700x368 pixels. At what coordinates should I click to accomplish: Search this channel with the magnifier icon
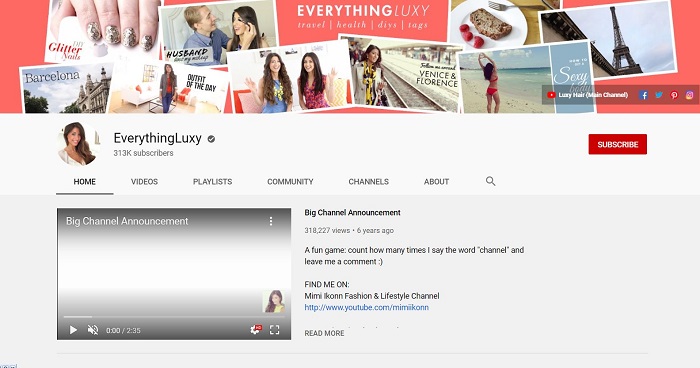[x=490, y=181]
